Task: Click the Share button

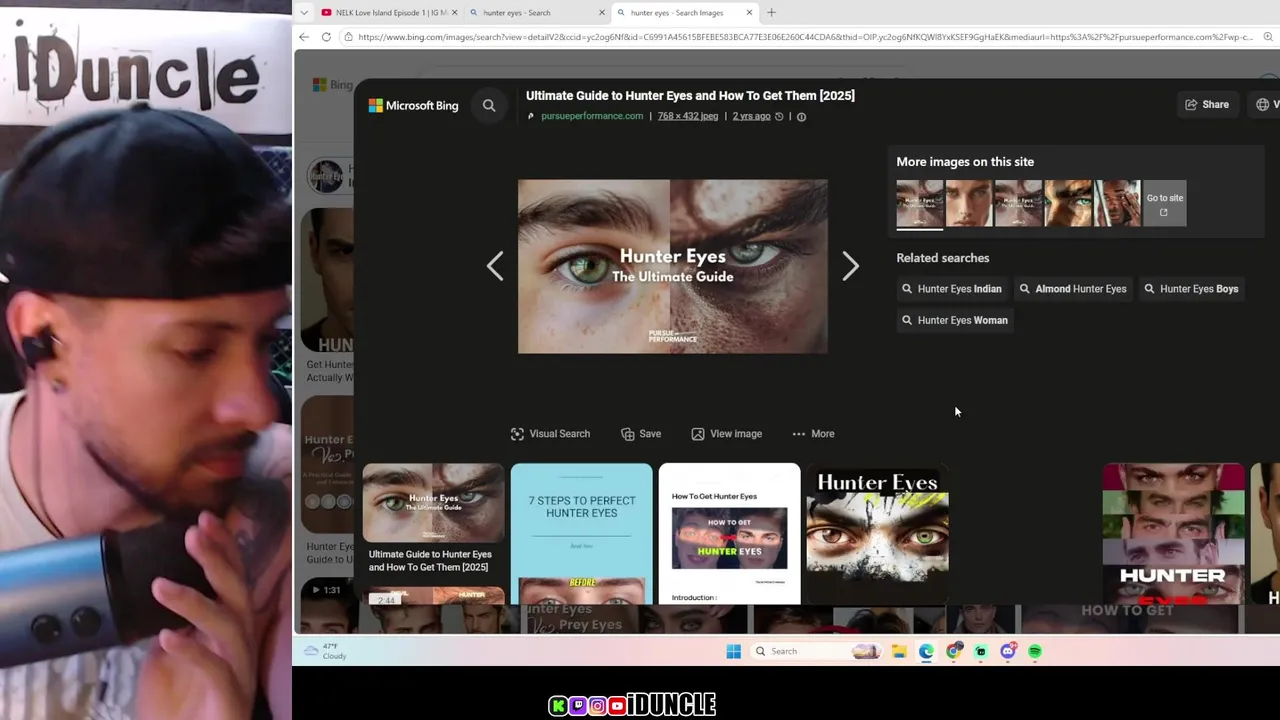Action: click(1207, 104)
